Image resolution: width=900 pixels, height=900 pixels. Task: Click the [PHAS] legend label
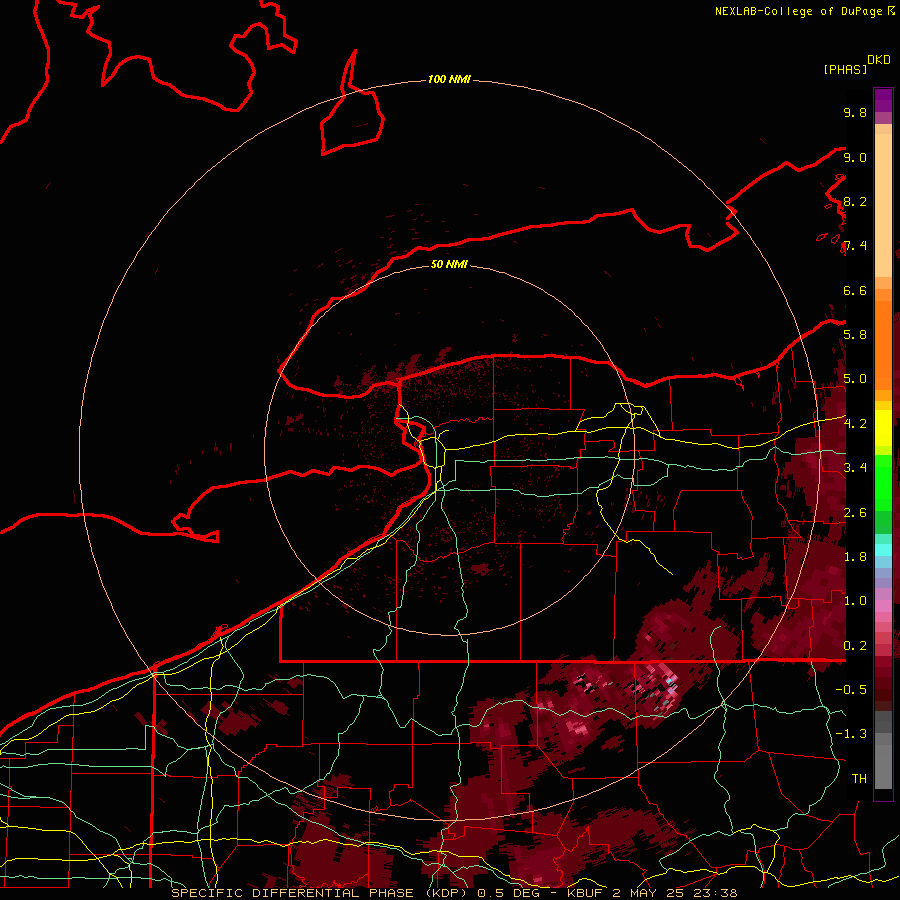(845, 70)
